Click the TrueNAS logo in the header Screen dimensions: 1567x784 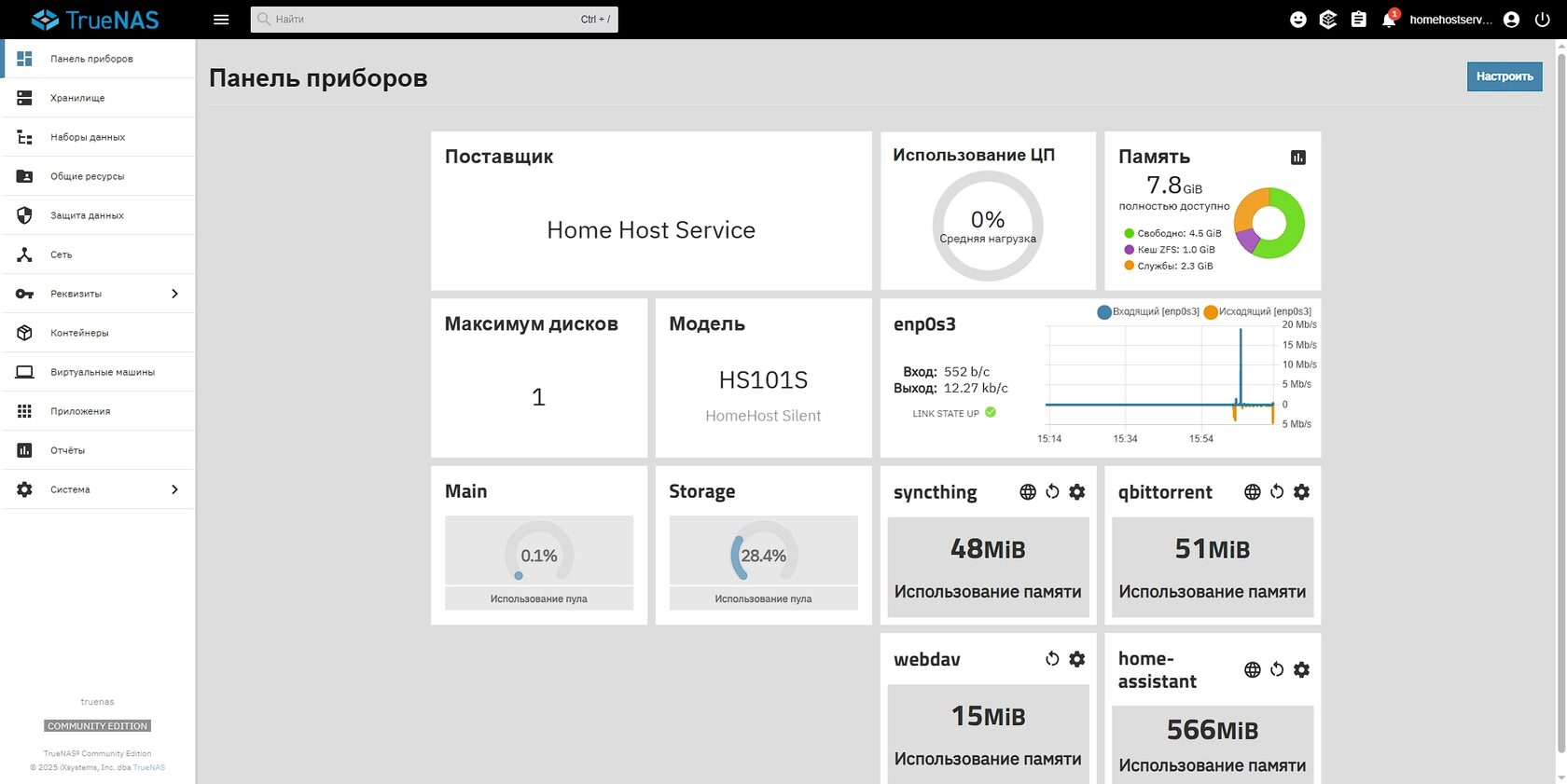coord(95,20)
